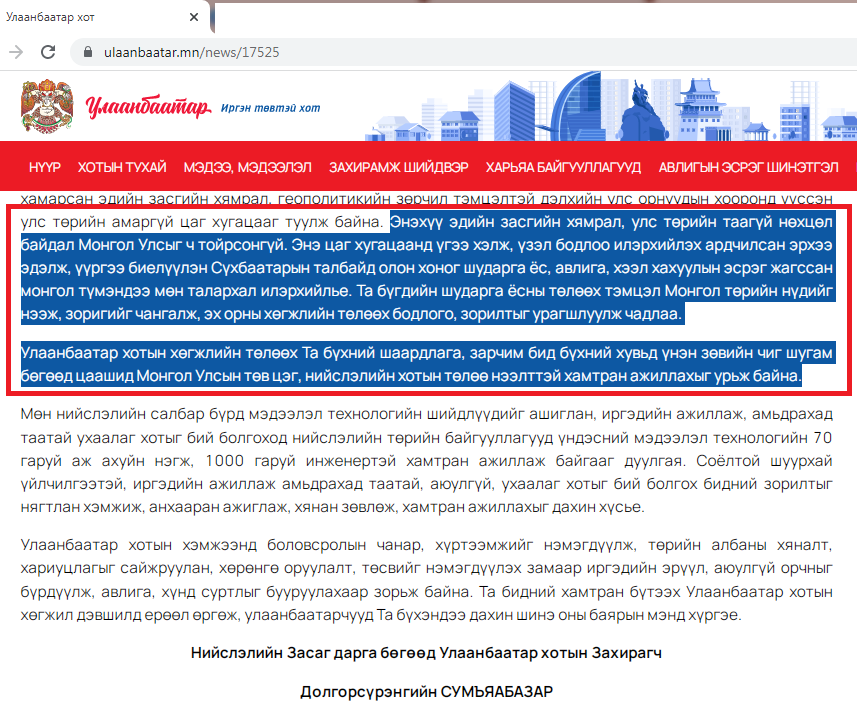Click the name Долгорсүрэнгийн СУМЪЯАБАЗАР
The image size is (857, 716).
427,691
